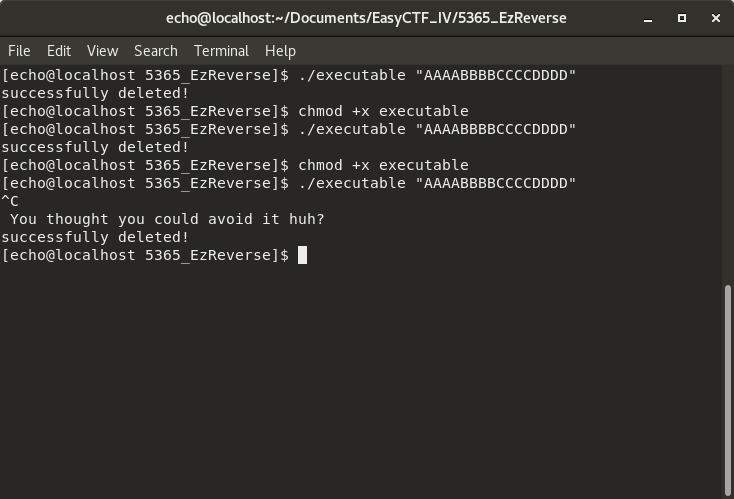This screenshot has width=734, height=499.
Task: Close the terminal window
Action: tap(715, 18)
